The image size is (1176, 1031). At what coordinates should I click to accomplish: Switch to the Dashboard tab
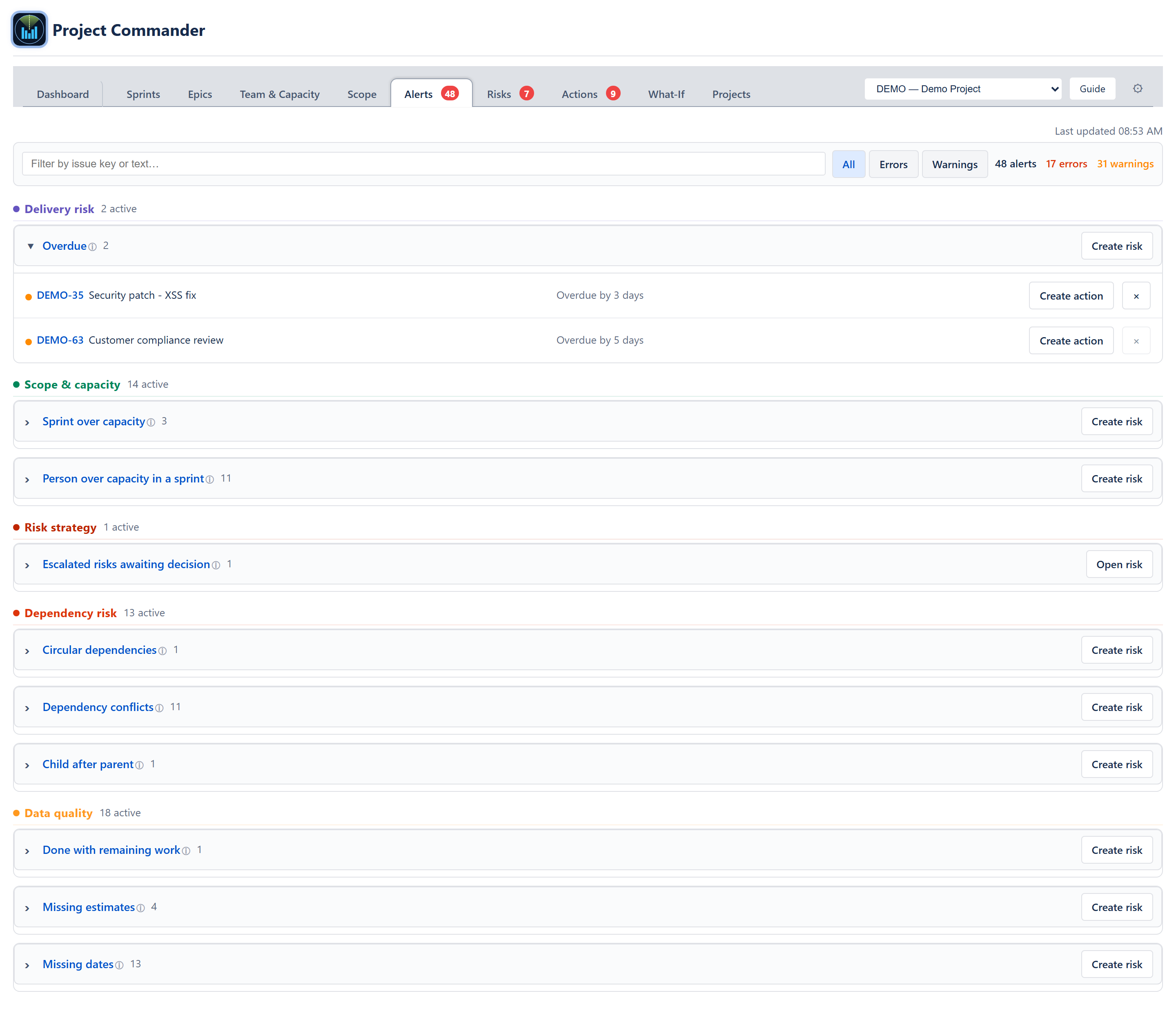click(63, 94)
